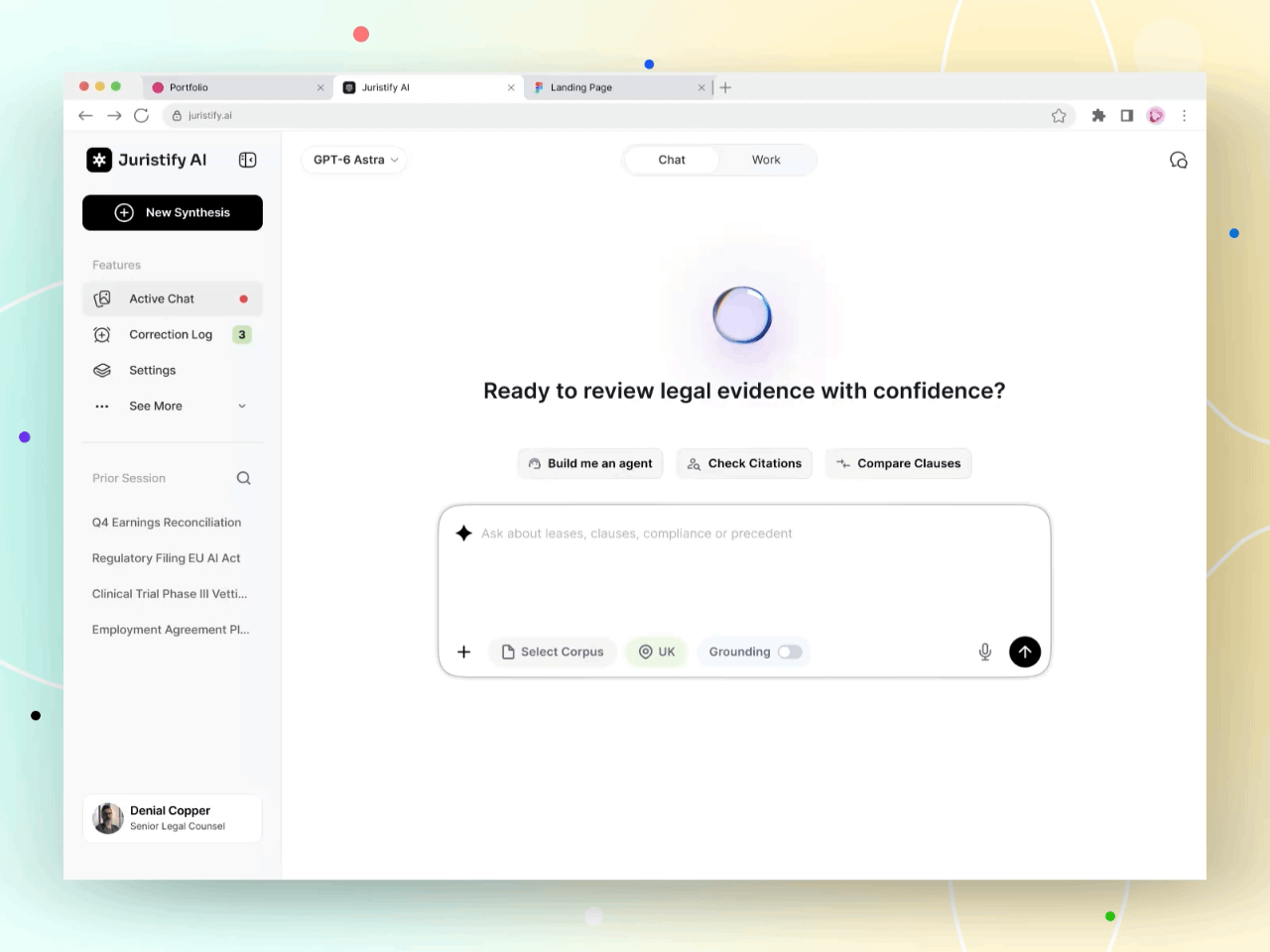Expand the See More section
The width and height of the screenshot is (1270, 952).
point(173,406)
